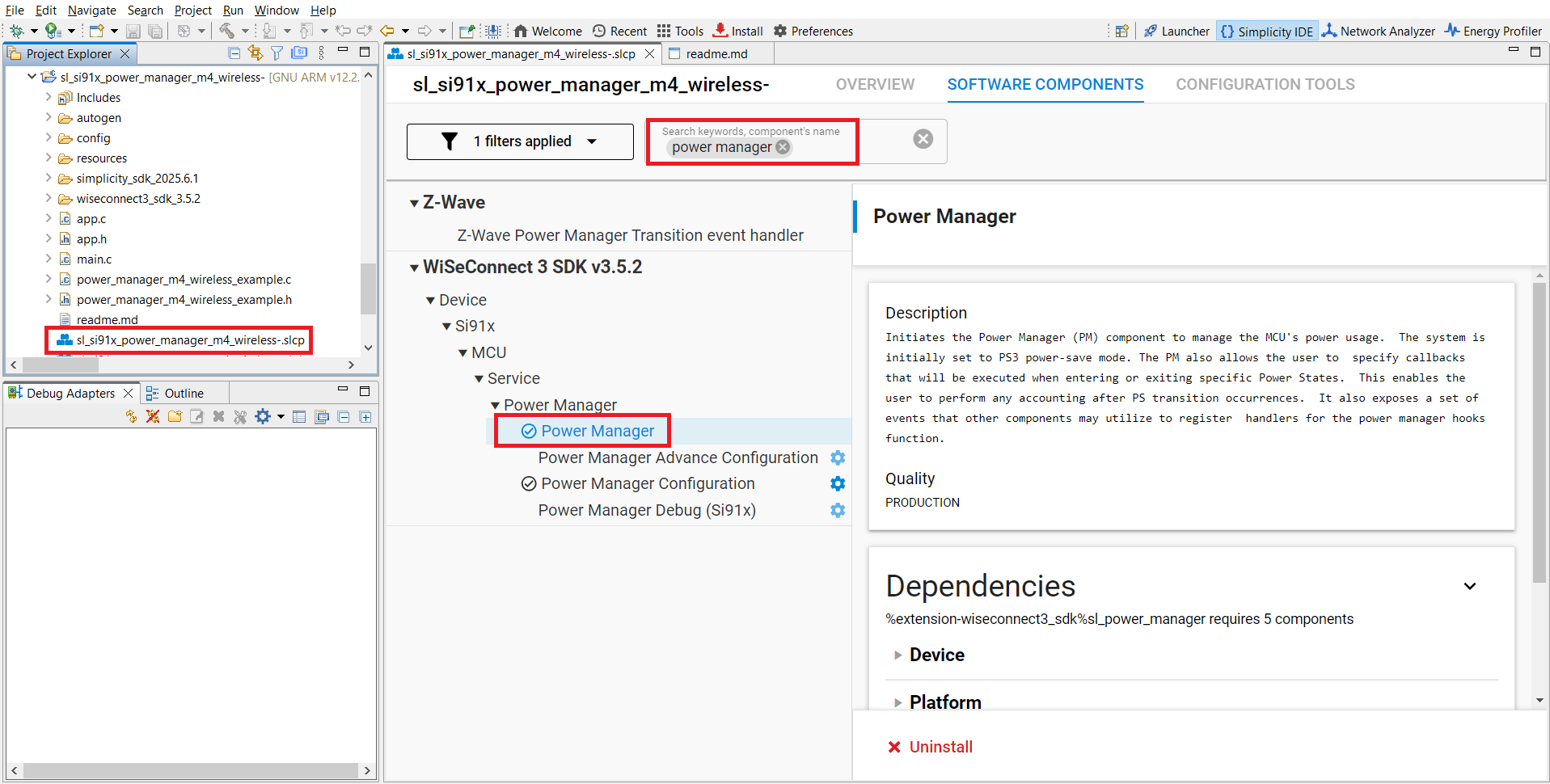Open the 1 filters applied dropdown
The image size is (1550, 784).
(520, 141)
